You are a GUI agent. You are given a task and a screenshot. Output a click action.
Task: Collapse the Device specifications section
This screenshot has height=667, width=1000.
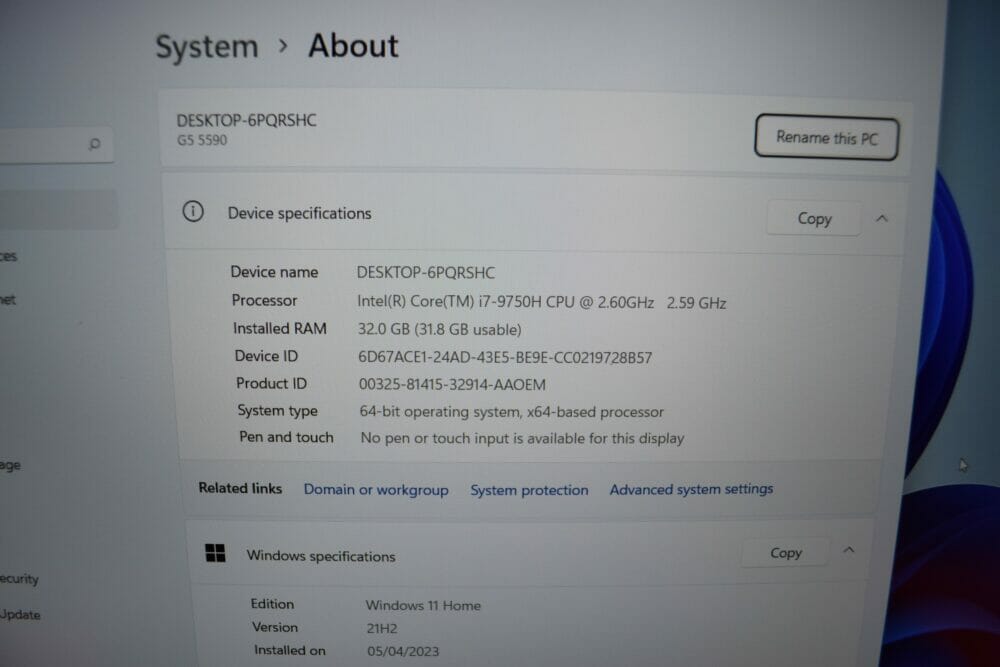pyautogui.click(x=882, y=218)
